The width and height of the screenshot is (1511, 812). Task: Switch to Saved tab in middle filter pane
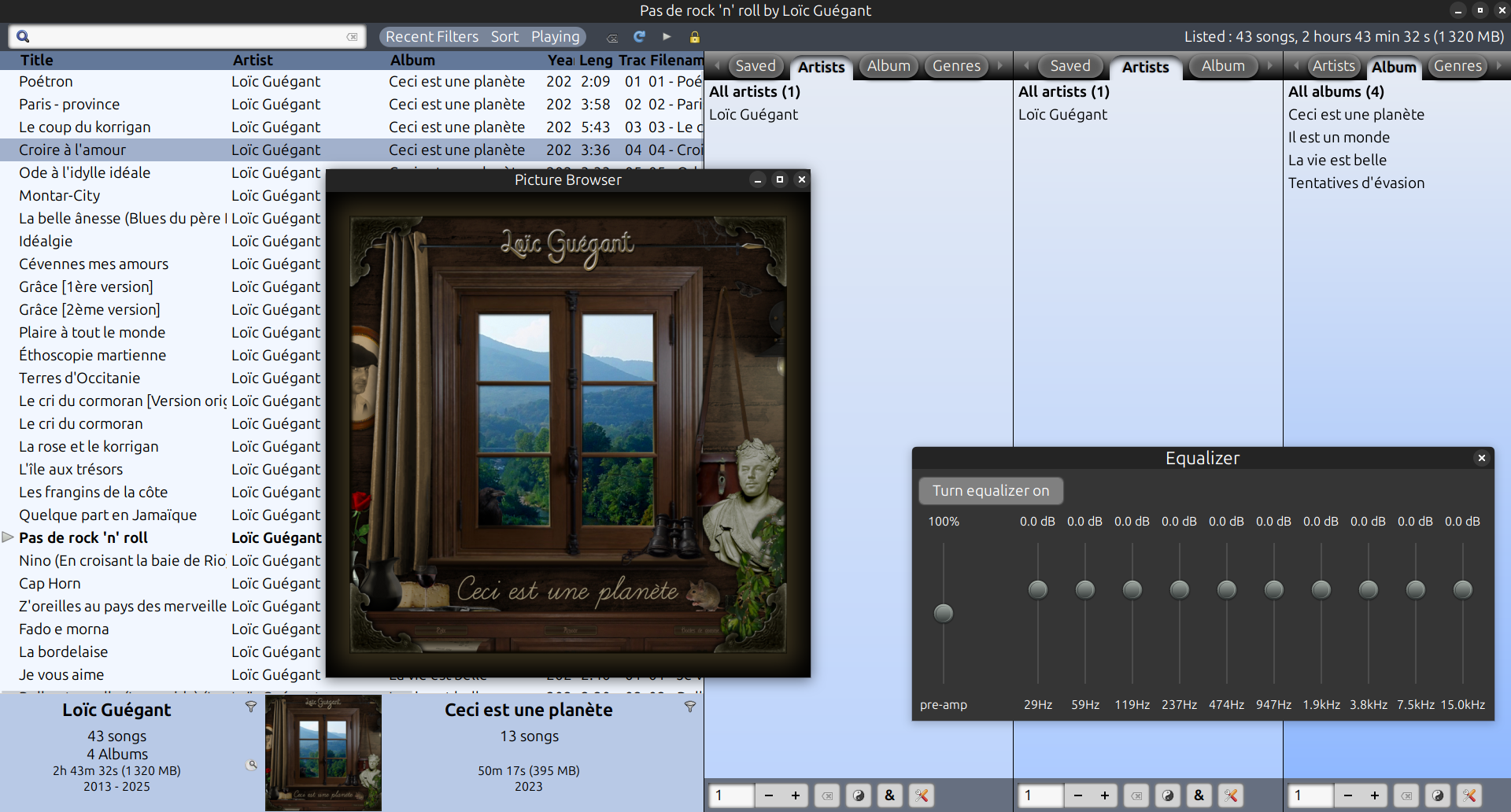[x=1070, y=66]
